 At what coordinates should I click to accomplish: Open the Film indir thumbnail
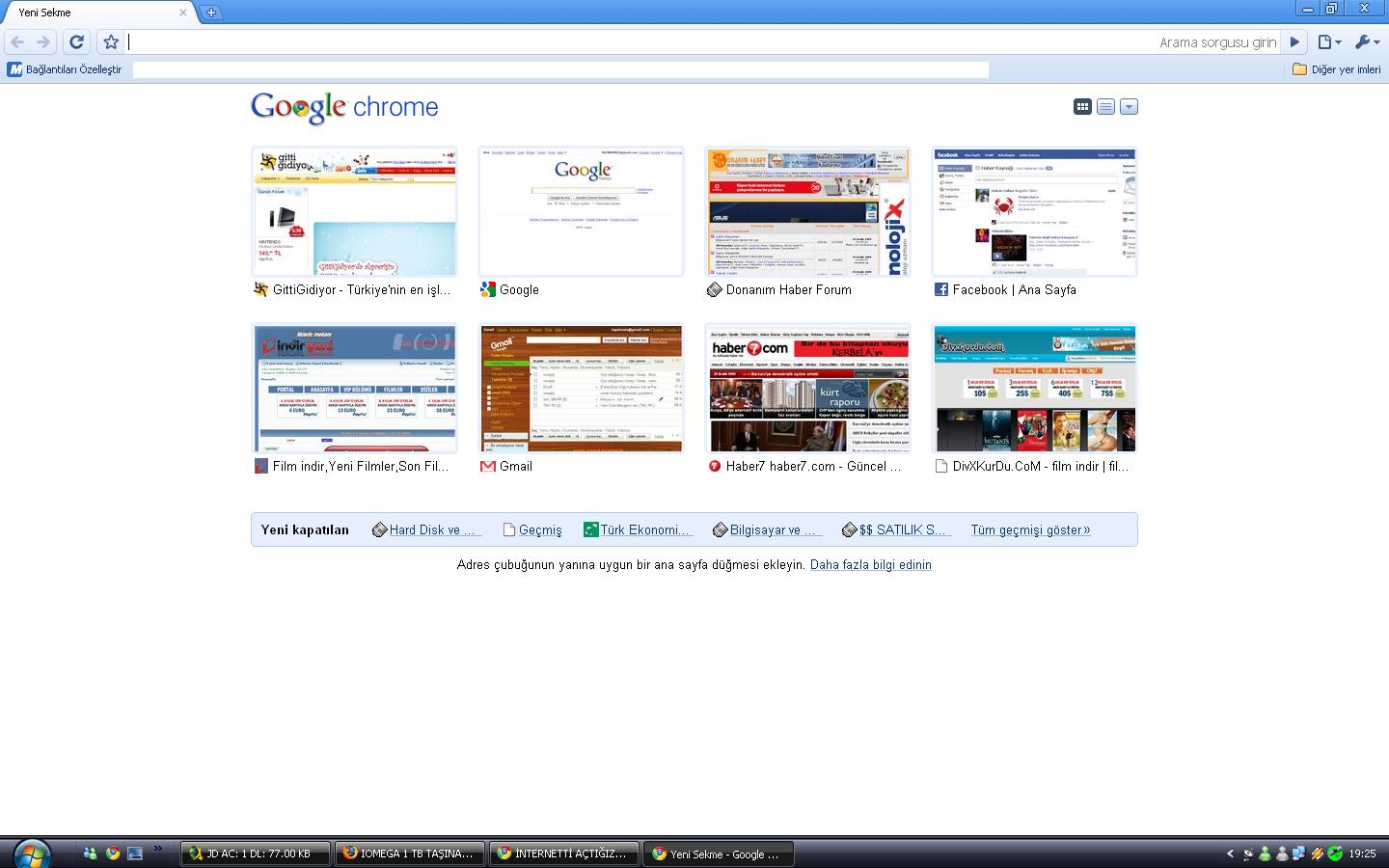pos(354,389)
